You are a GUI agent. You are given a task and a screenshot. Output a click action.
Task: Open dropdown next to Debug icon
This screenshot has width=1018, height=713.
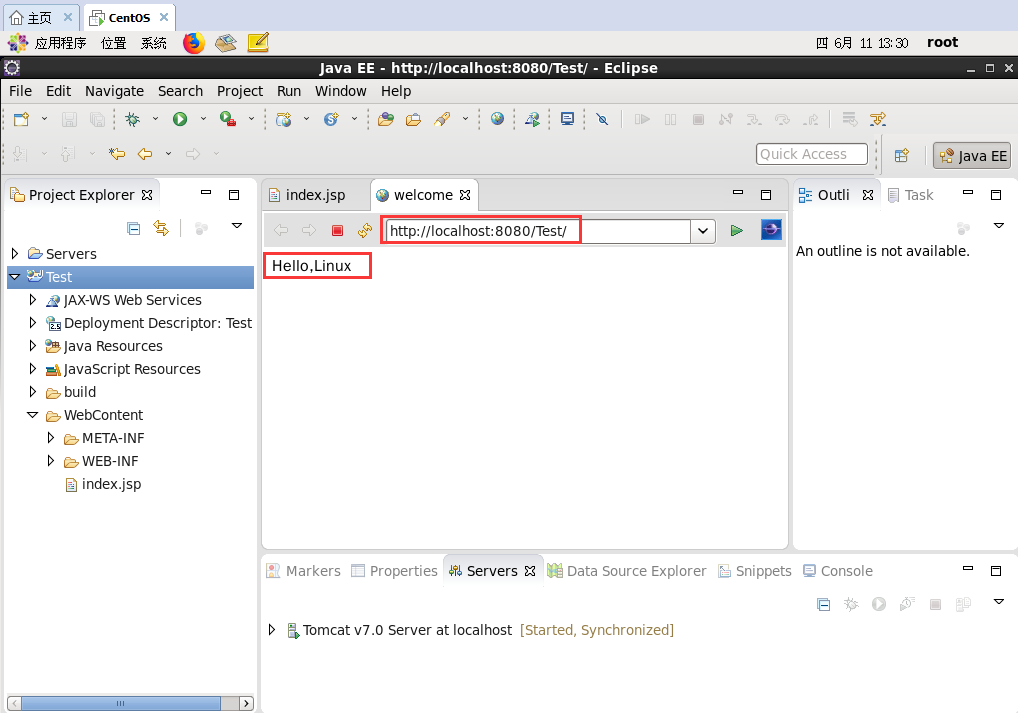pyautogui.click(x=155, y=119)
